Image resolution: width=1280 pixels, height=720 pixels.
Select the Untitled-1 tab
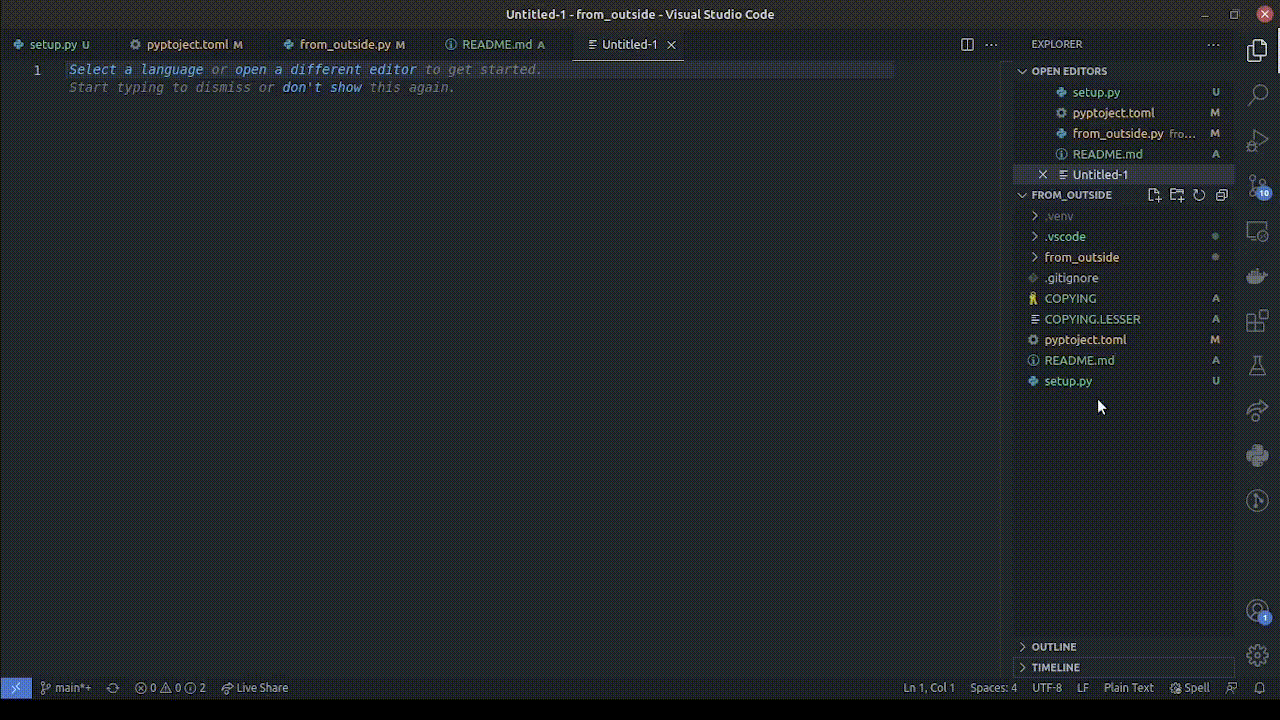click(x=629, y=45)
